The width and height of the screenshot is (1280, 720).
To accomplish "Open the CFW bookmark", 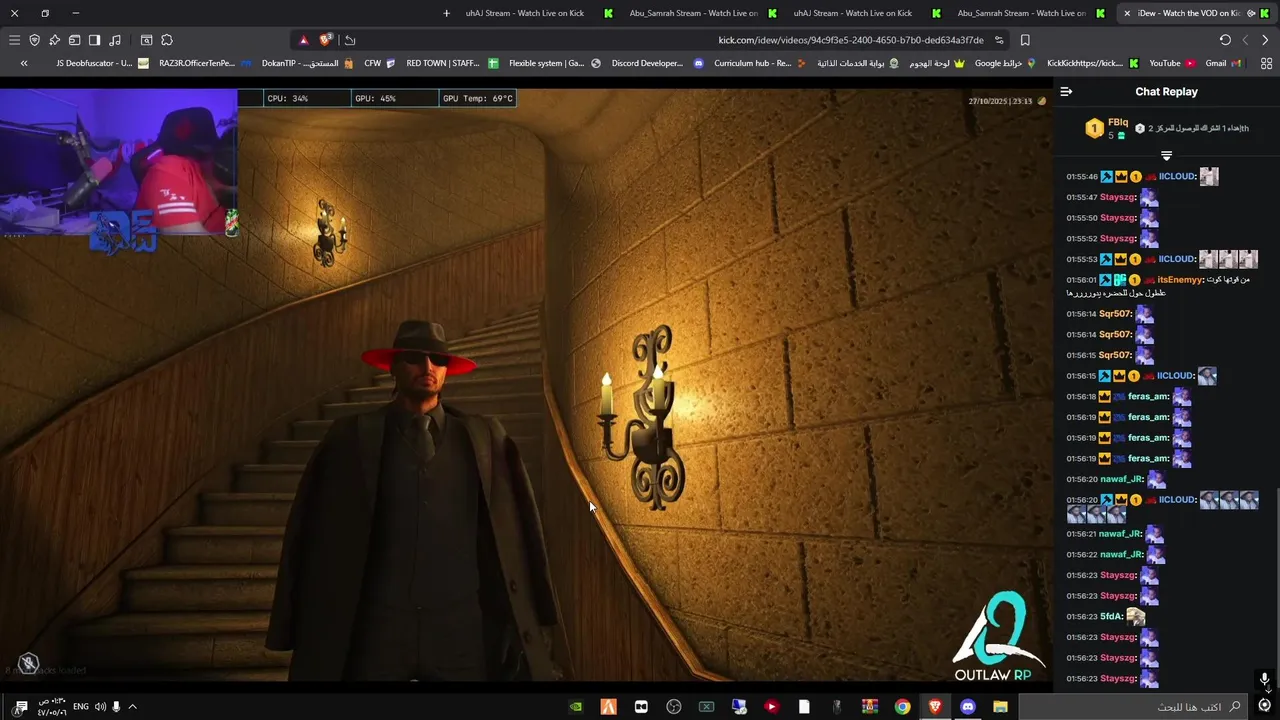I will [x=379, y=63].
